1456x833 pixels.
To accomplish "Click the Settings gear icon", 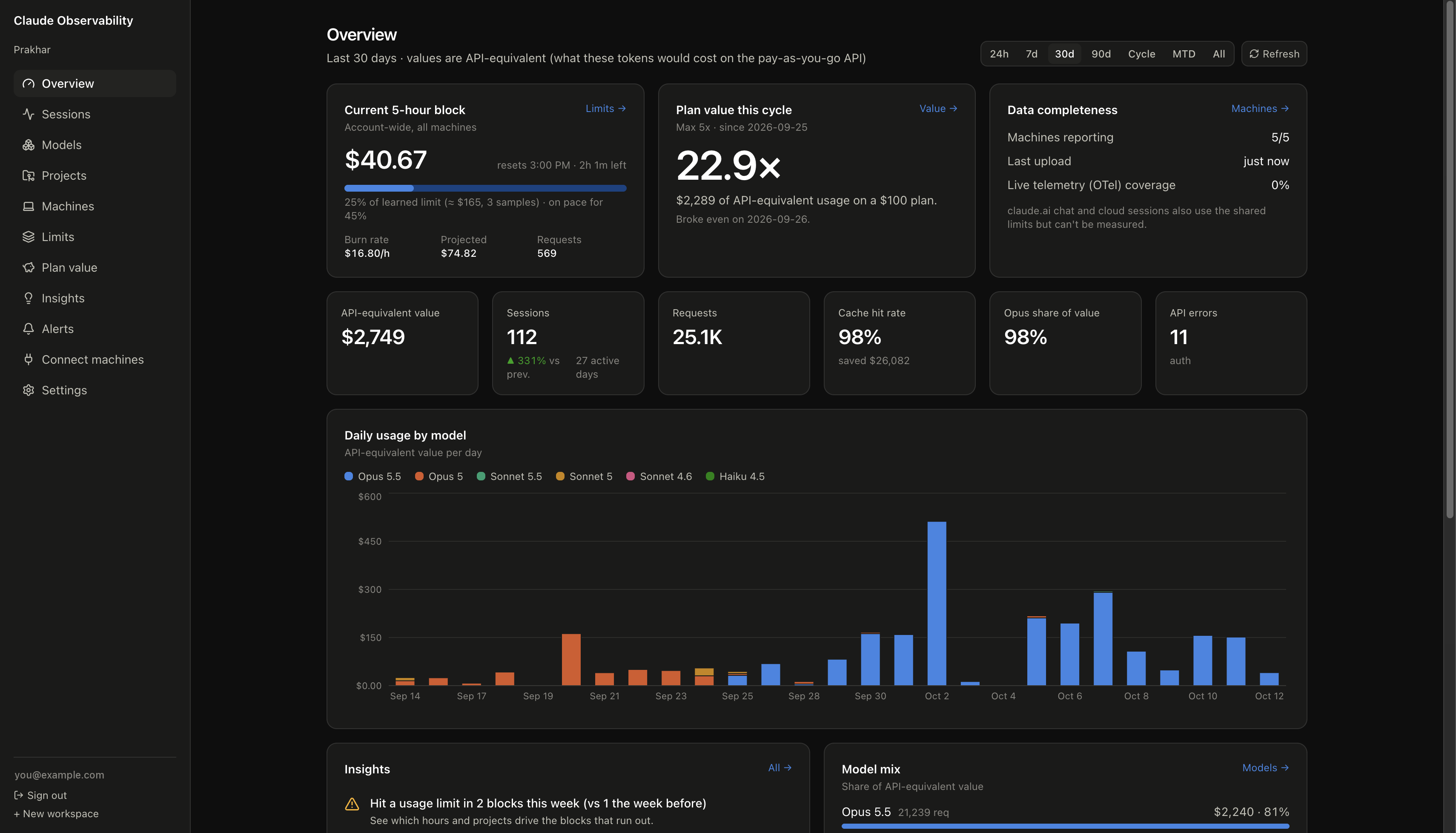I will (x=28, y=390).
